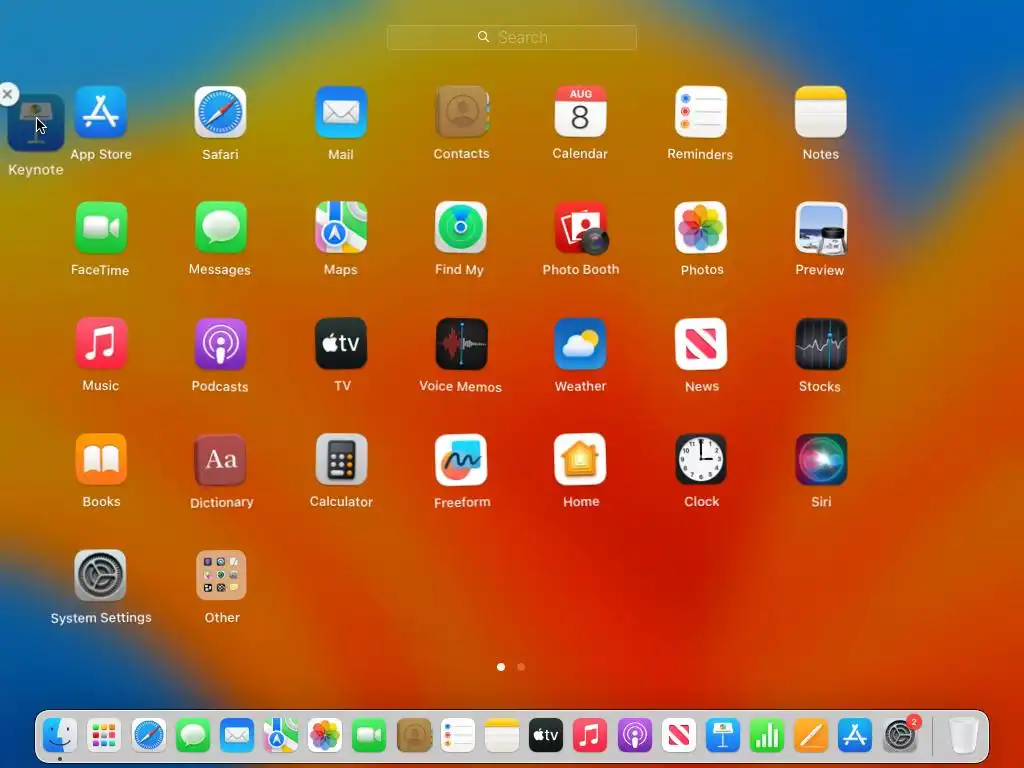This screenshot has height=768, width=1024.
Task: Open FaceTime from the Dock
Action: point(369,735)
